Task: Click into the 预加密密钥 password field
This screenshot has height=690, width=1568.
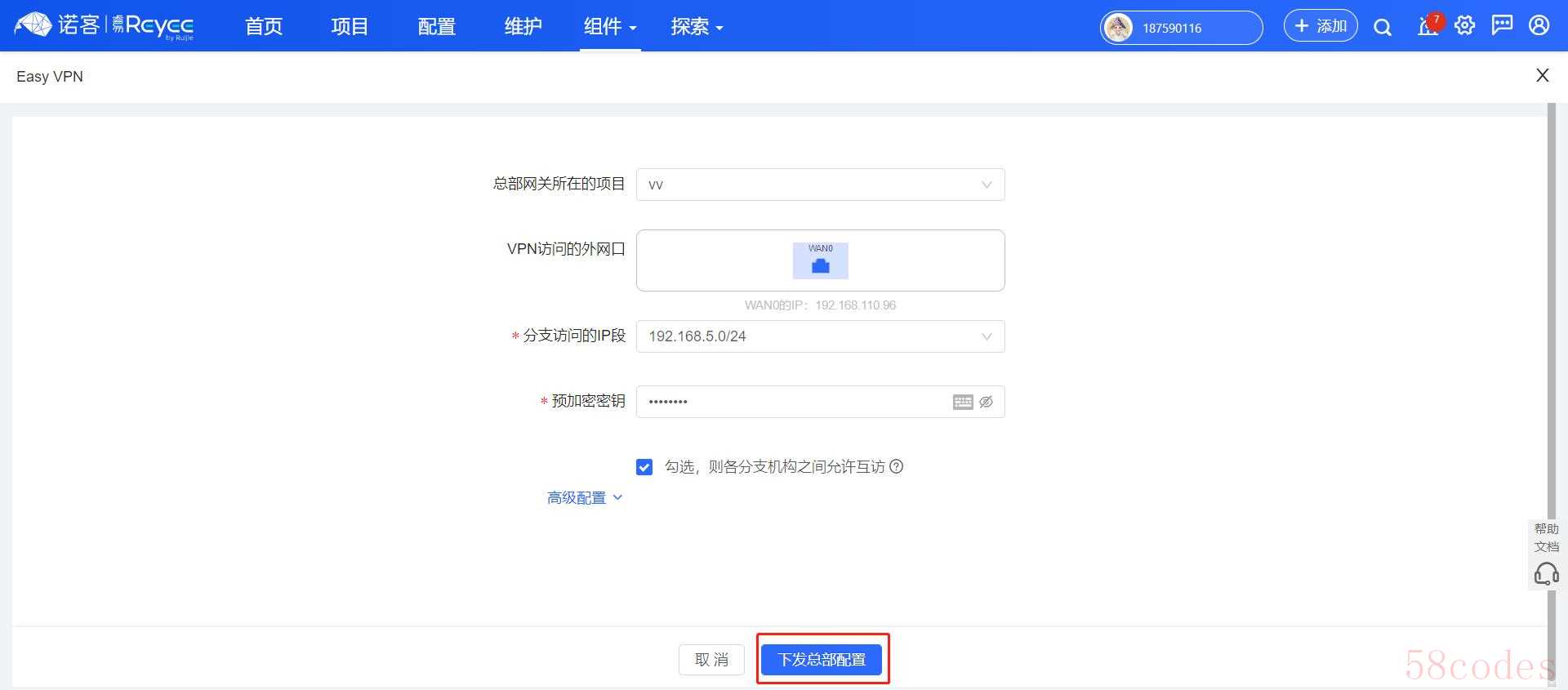Action: pos(792,402)
